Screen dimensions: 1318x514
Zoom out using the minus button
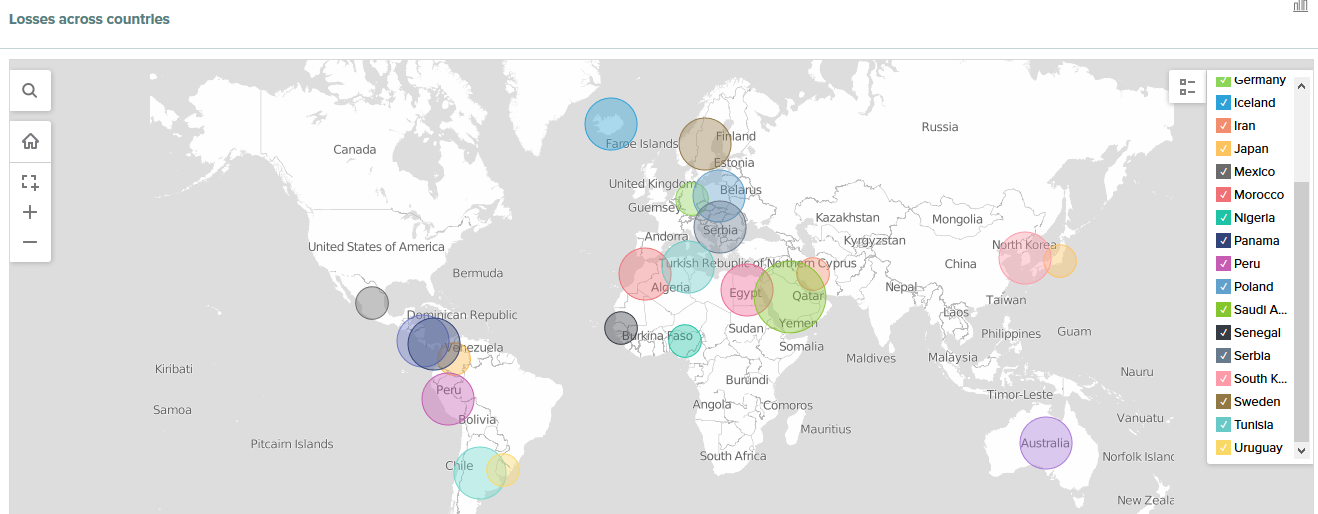pos(30,242)
